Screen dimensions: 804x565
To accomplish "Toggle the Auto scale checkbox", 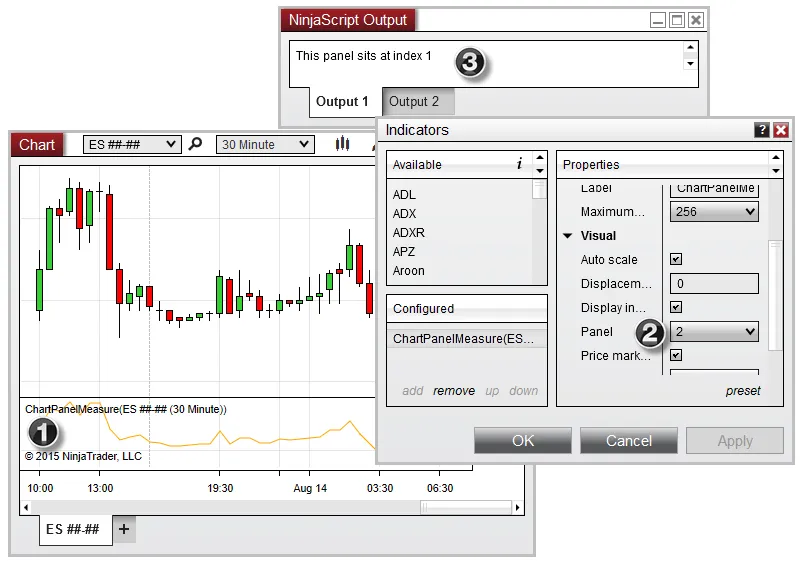I will pos(676,259).
